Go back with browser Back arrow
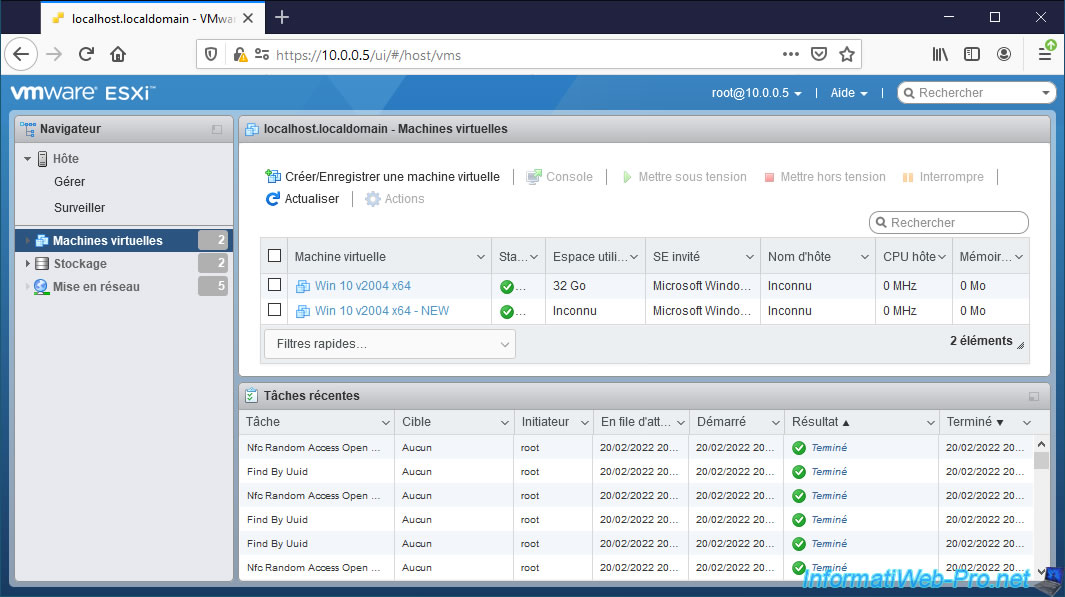The image size is (1065, 597). click(21, 54)
